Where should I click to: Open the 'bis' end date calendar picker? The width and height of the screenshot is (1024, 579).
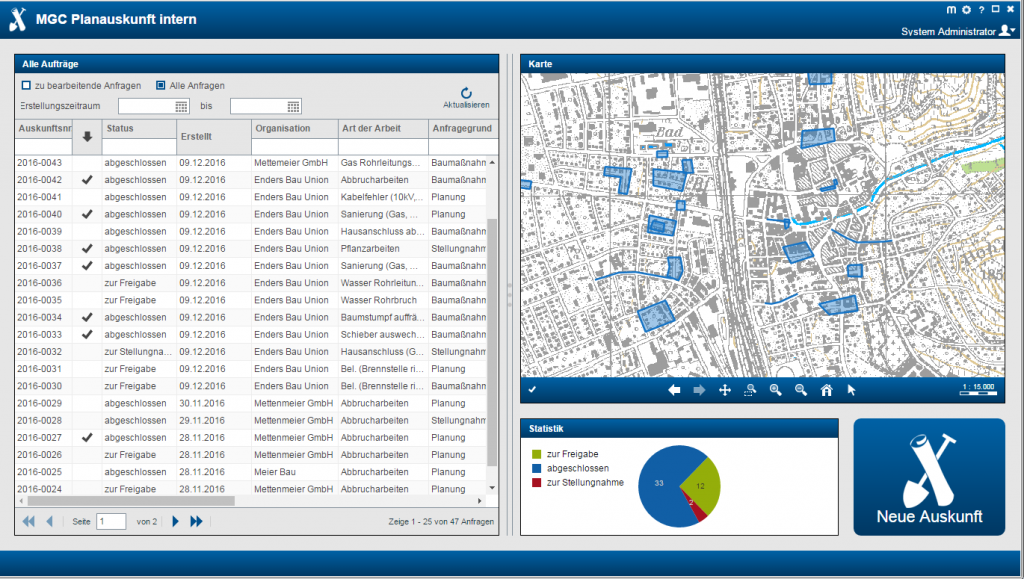pyautogui.click(x=293, y=106)
